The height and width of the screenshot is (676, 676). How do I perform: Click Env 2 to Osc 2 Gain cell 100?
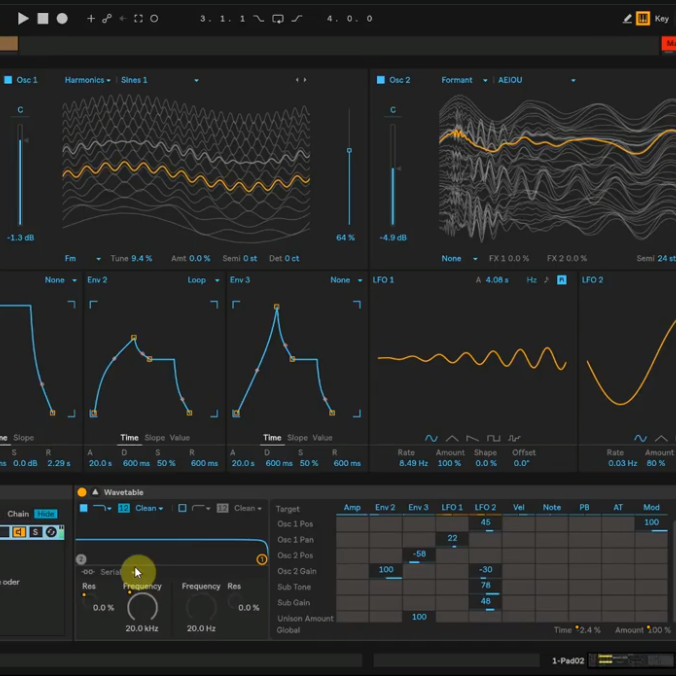tap(385, 570)
